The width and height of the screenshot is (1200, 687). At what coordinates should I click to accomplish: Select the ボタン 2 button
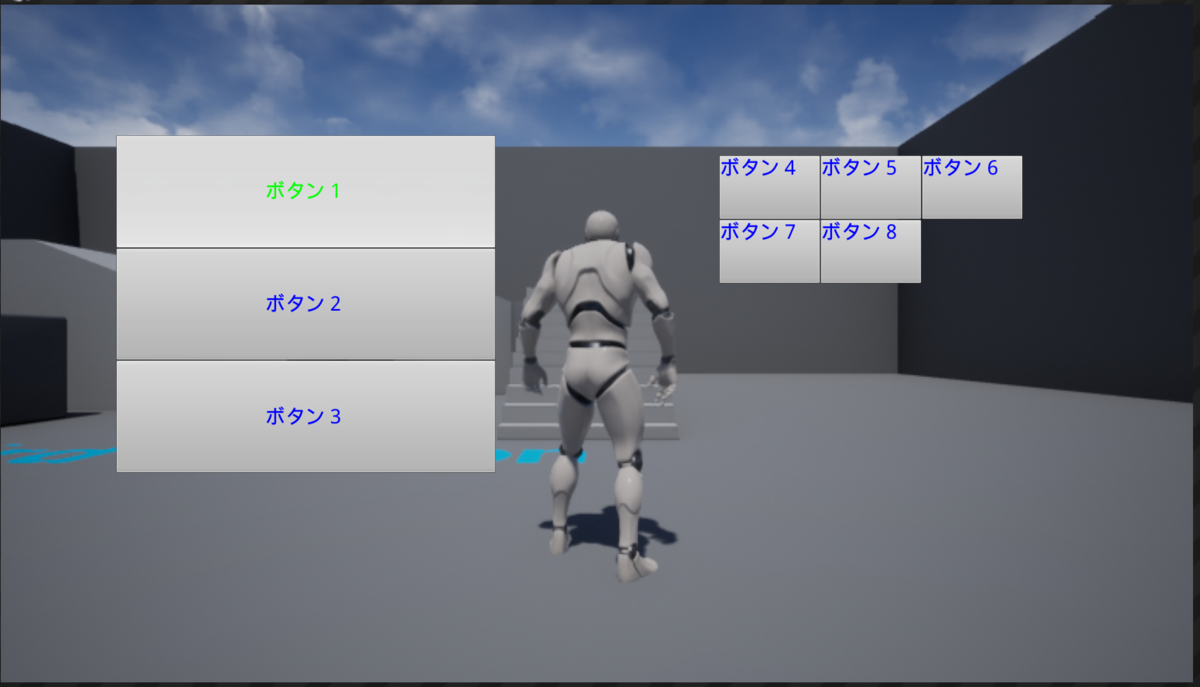coord(306,304)
